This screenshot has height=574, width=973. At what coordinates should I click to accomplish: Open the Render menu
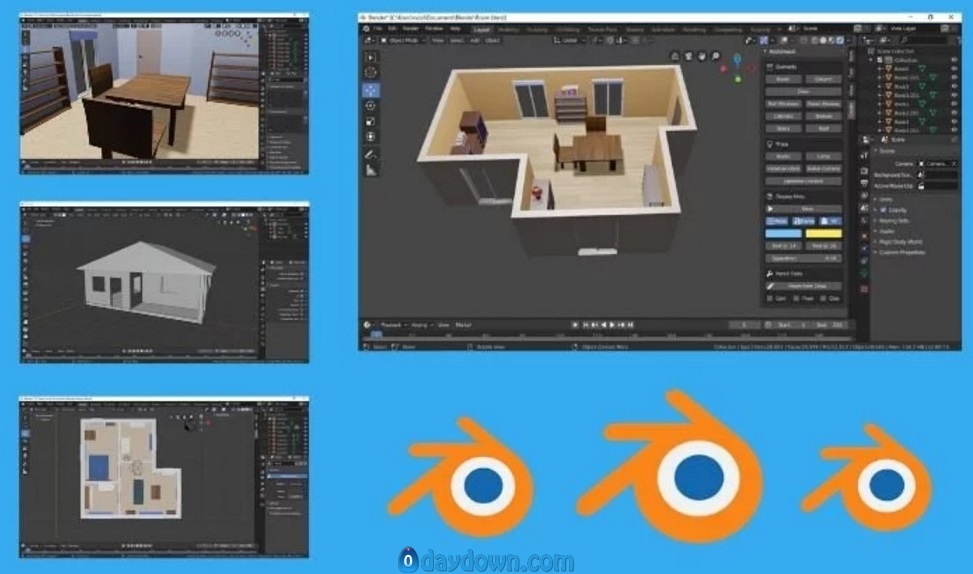[410, 29]
